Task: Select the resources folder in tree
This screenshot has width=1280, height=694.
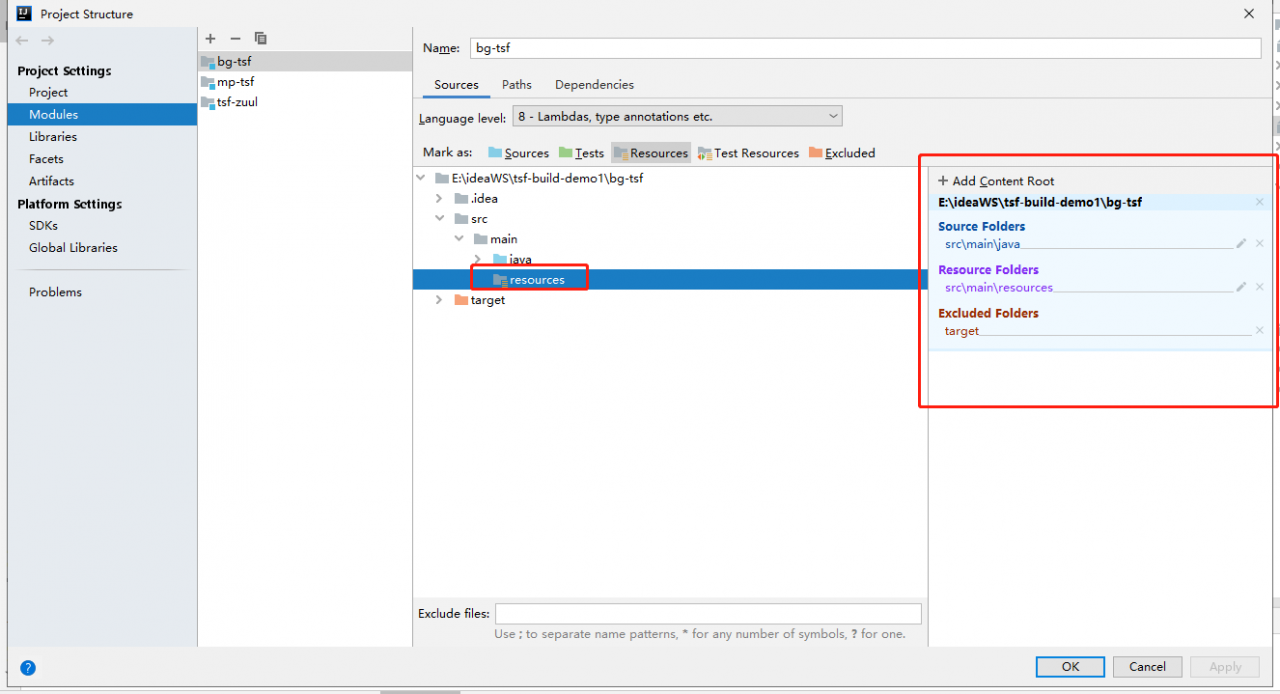Action: (x=537, y=280)
